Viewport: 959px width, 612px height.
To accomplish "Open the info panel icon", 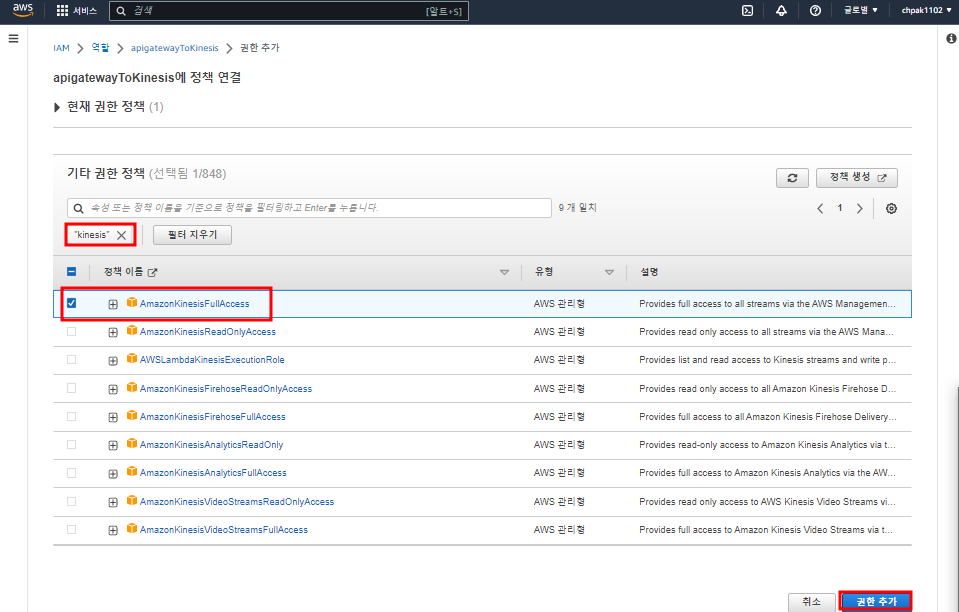I will (x=951, y=39).
